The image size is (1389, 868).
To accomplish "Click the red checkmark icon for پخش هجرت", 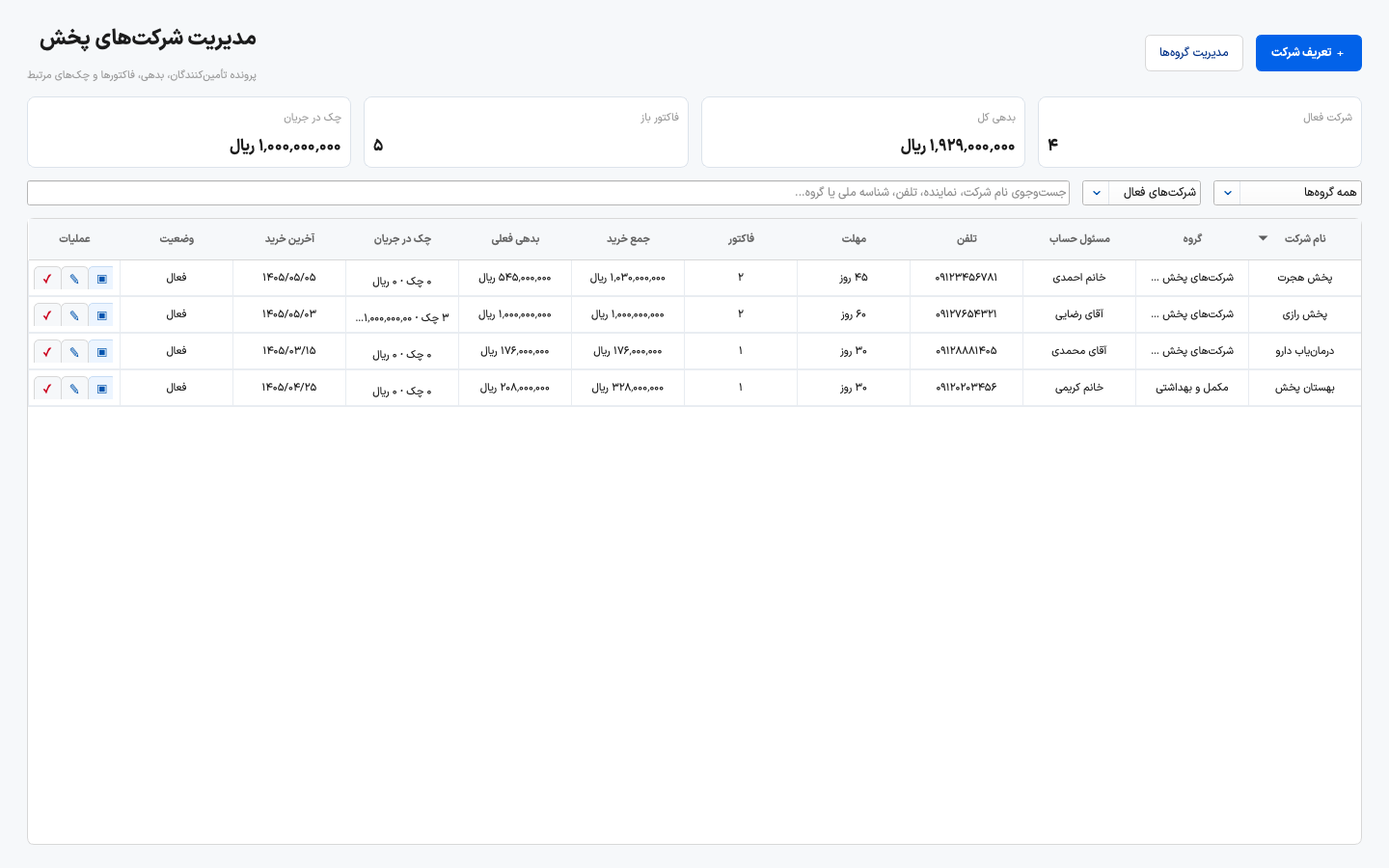I will pos(47,279).
